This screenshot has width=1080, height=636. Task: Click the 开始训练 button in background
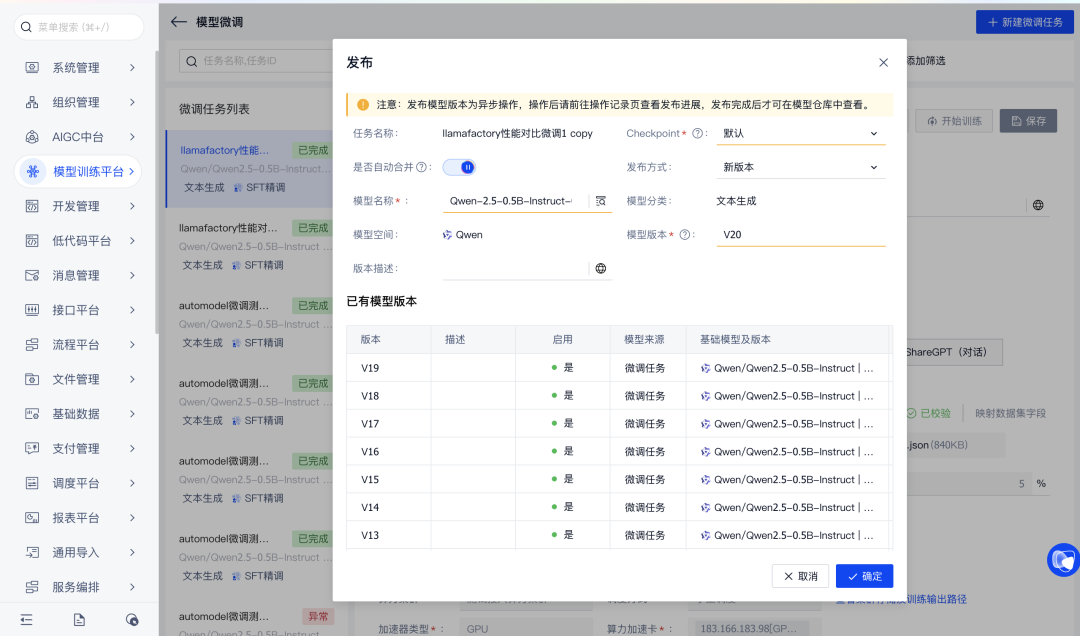coord(954,121)
